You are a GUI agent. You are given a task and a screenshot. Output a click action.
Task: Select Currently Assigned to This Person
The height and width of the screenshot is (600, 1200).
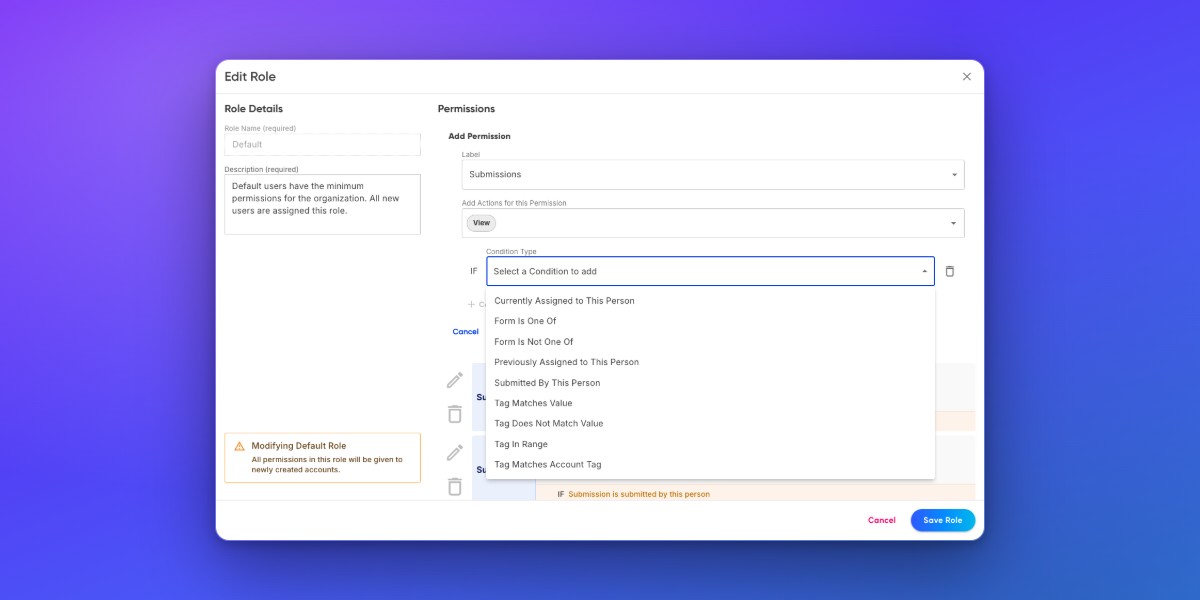[x=710, y=300]
